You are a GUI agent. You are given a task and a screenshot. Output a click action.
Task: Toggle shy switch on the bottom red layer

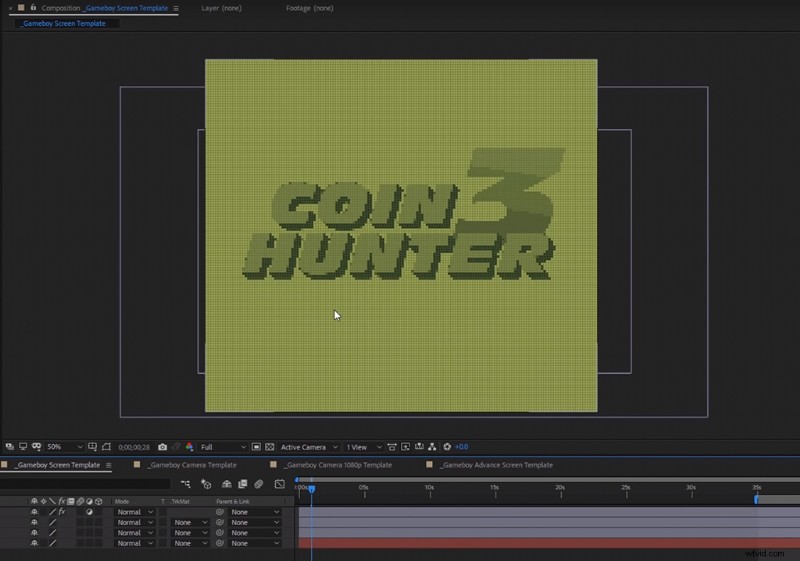[x=34, y=543]
